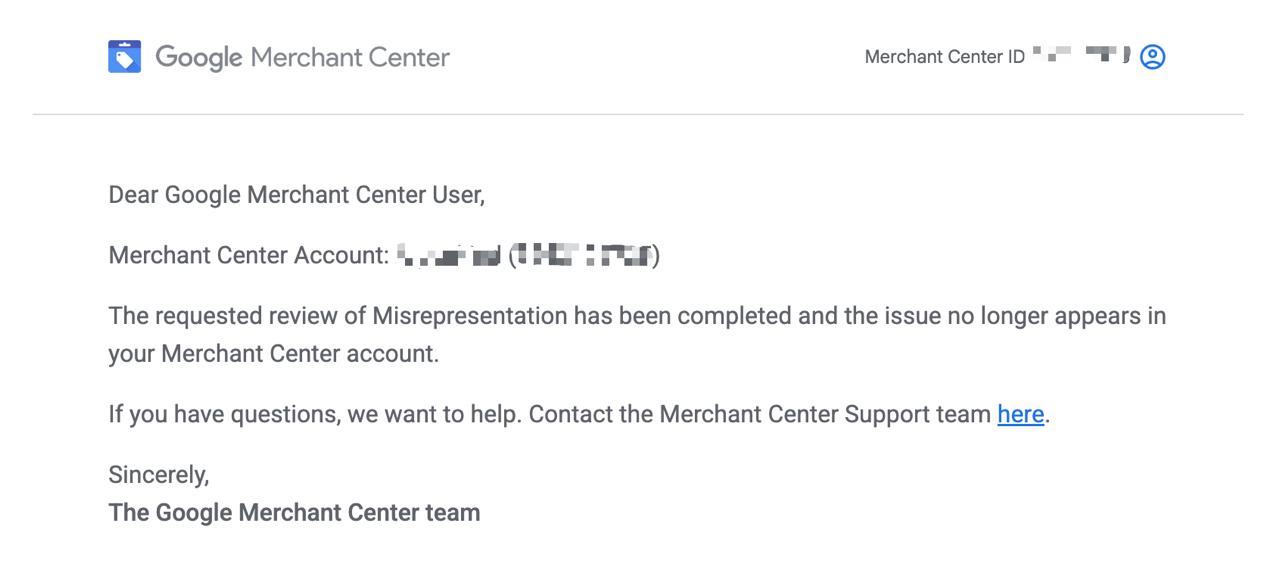Click the horizontal divider line below header

coord(638,114)
